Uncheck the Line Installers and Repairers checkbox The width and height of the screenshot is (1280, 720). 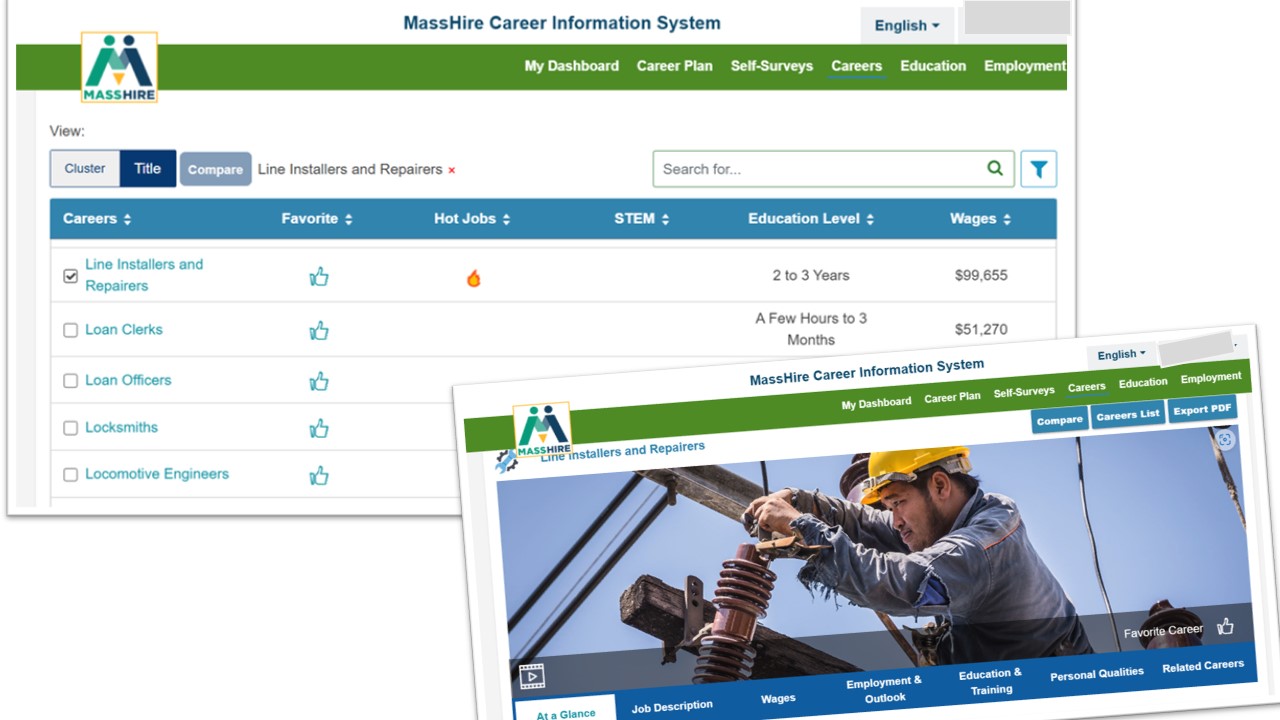pos(70,276)
